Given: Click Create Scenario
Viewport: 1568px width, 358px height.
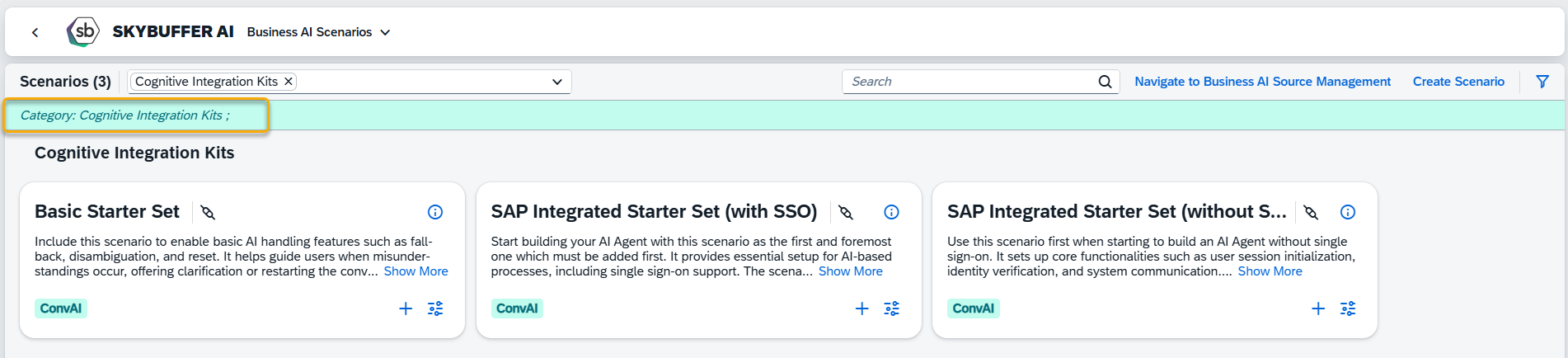Looking at the screenshot, I should click(x=1458, y=82).
